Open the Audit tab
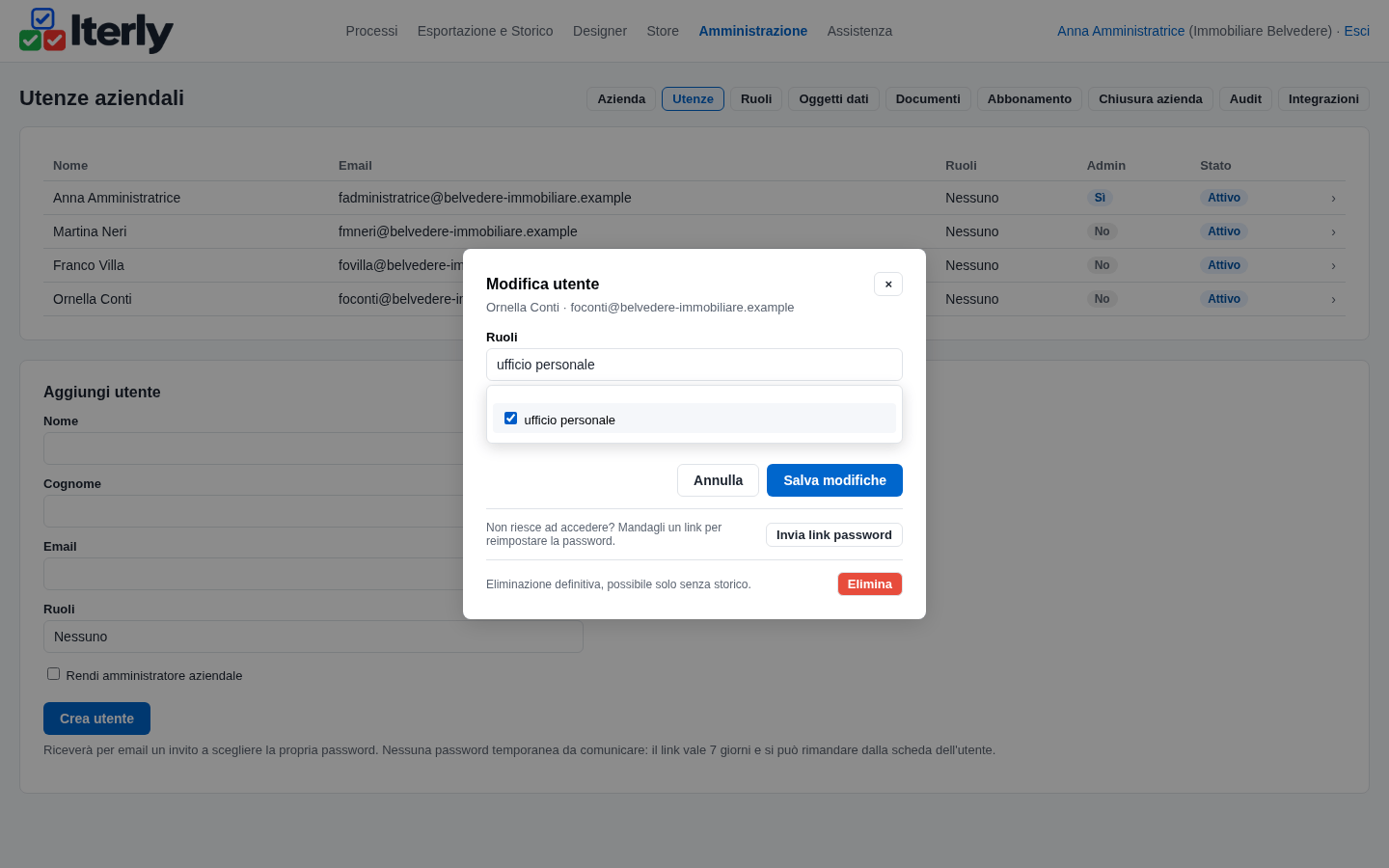Viewport: 1389px width, 868px height. pyautogui.click(x=1245, y=99)
